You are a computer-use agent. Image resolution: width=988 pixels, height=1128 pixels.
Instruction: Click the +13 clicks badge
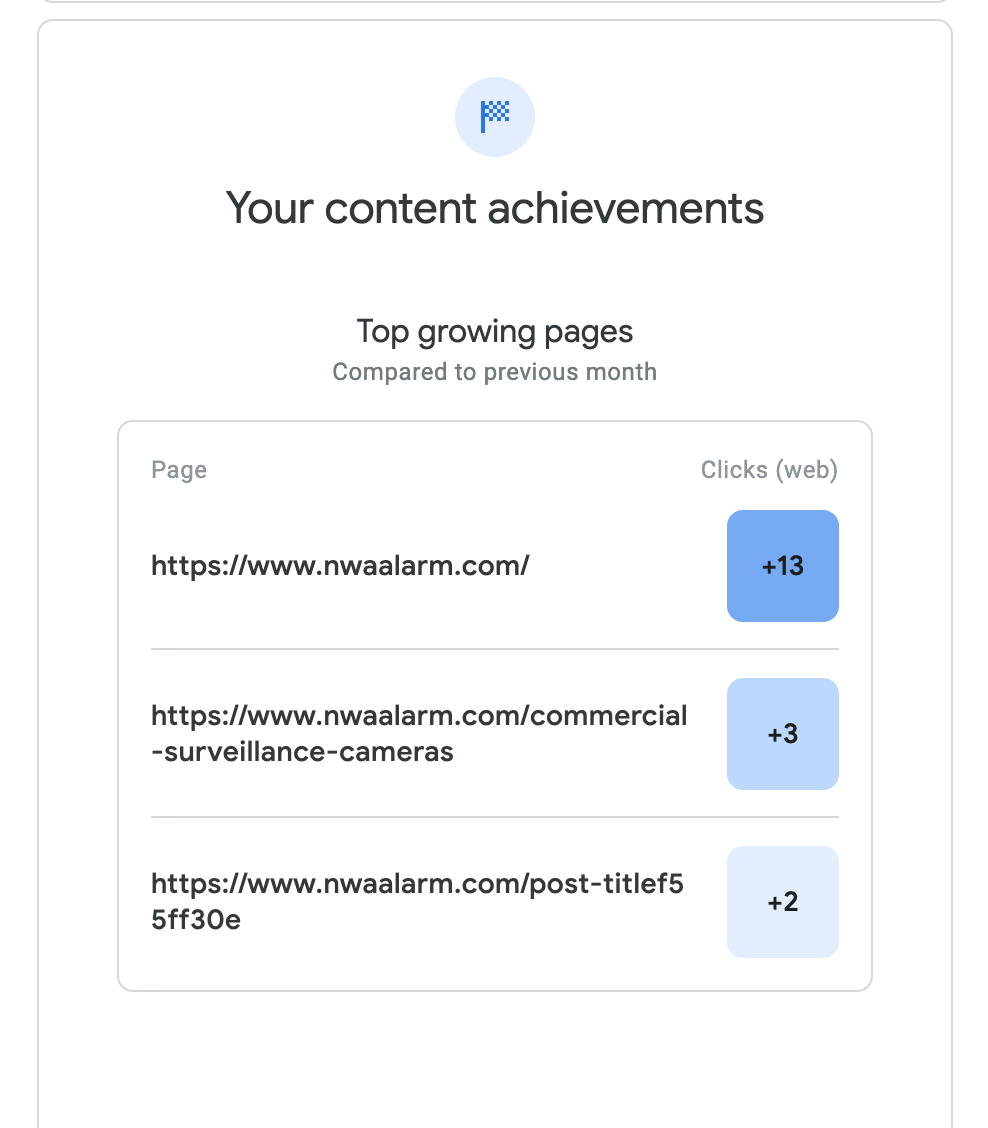(x=782, y=566)
